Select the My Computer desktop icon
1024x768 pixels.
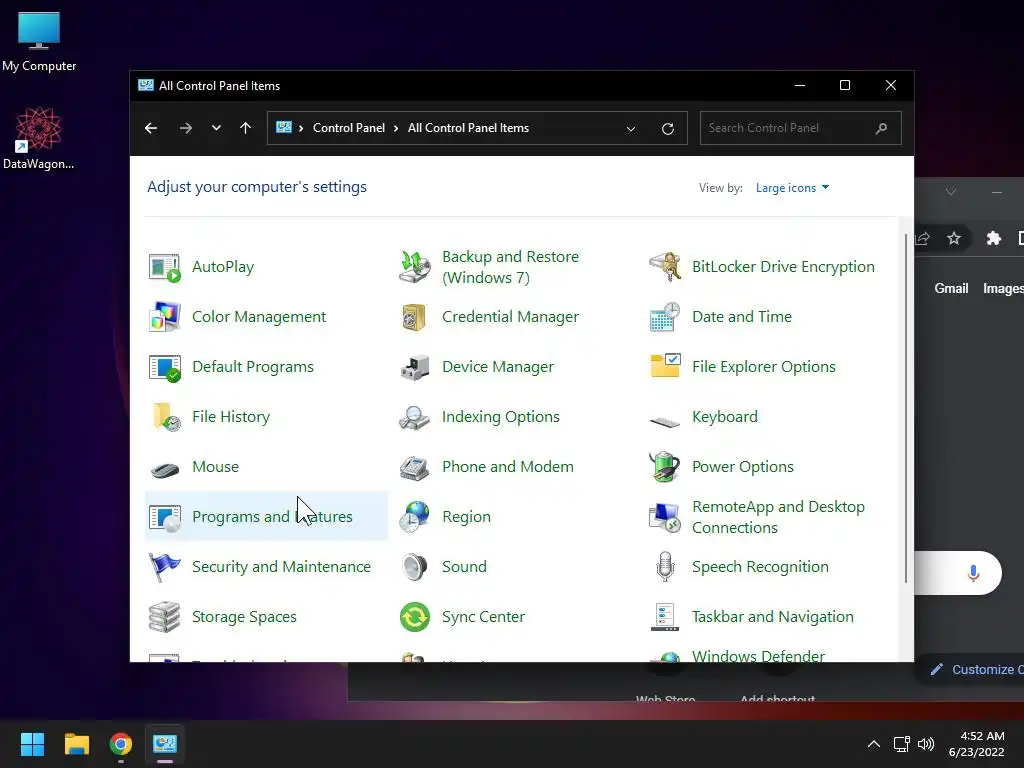coord(39,42)
